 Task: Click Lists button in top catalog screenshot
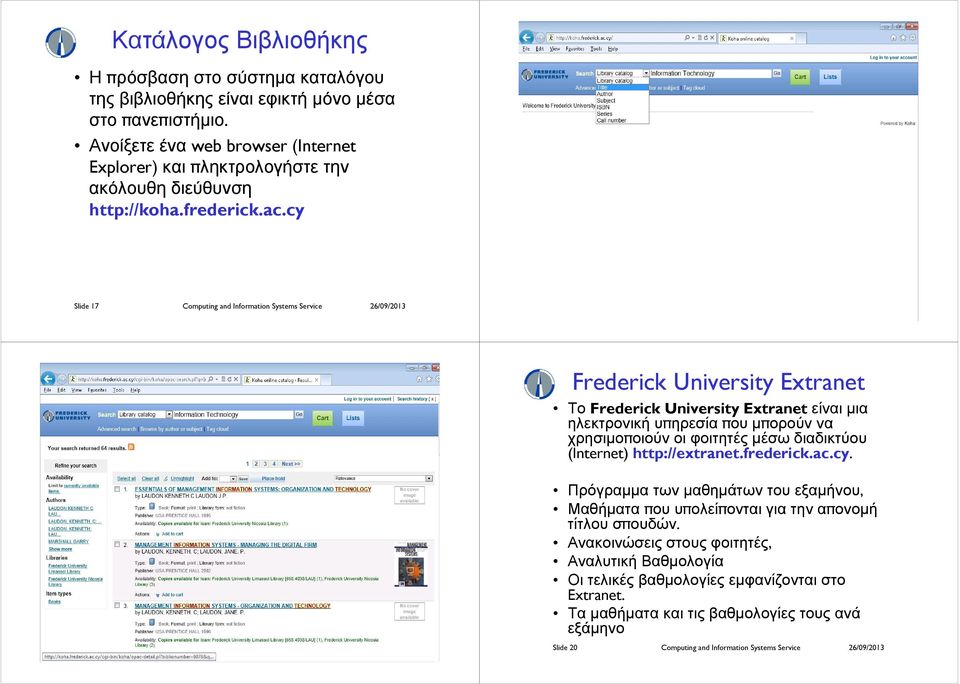830,77
